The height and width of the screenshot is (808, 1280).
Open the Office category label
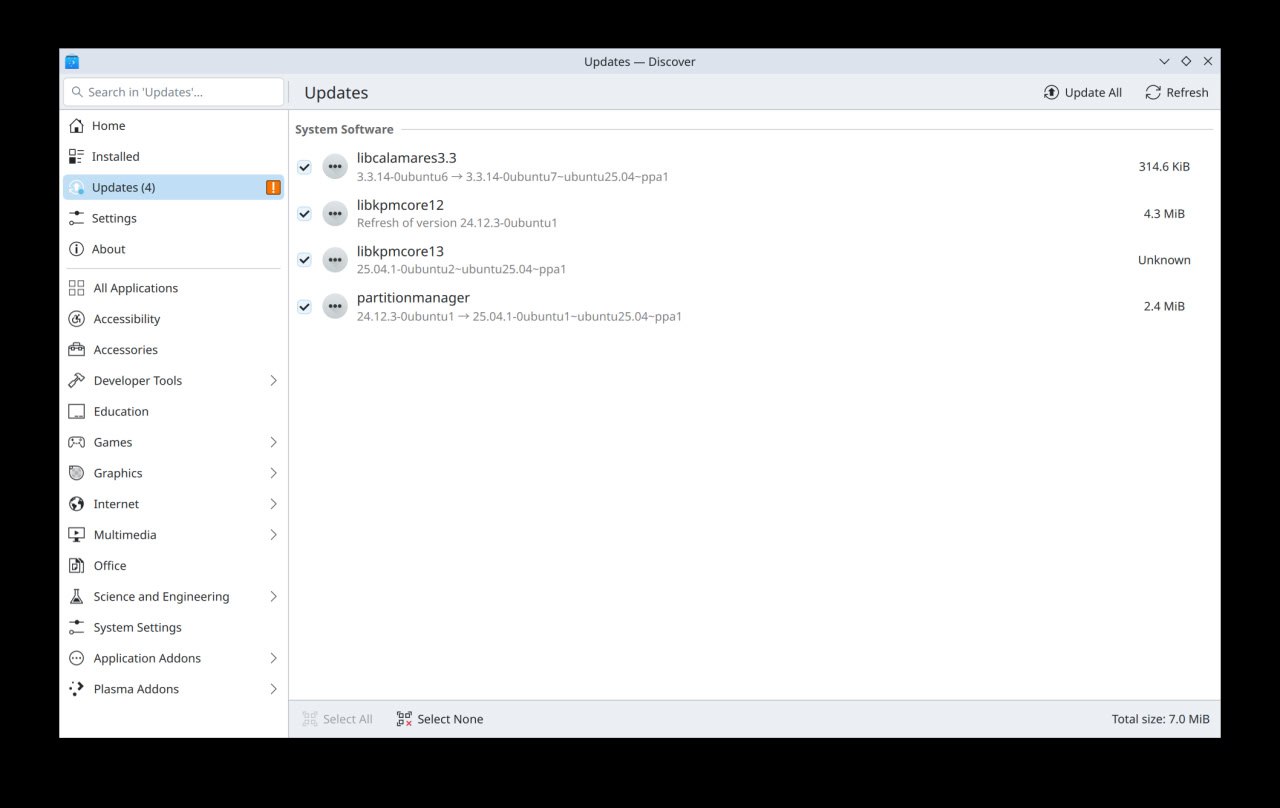coord(110,566)
